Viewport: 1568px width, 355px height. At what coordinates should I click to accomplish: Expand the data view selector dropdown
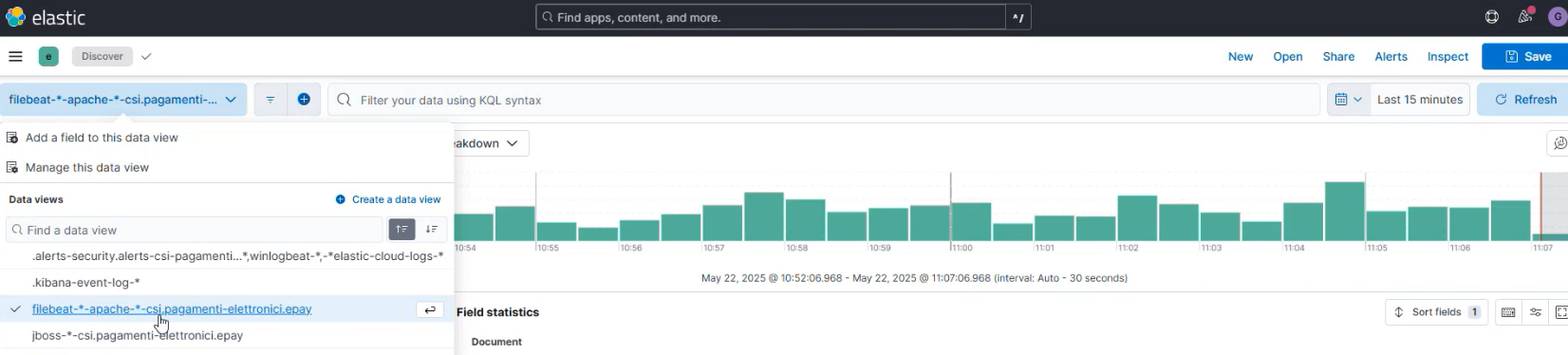pyautogui.click(x=123, y=100)
